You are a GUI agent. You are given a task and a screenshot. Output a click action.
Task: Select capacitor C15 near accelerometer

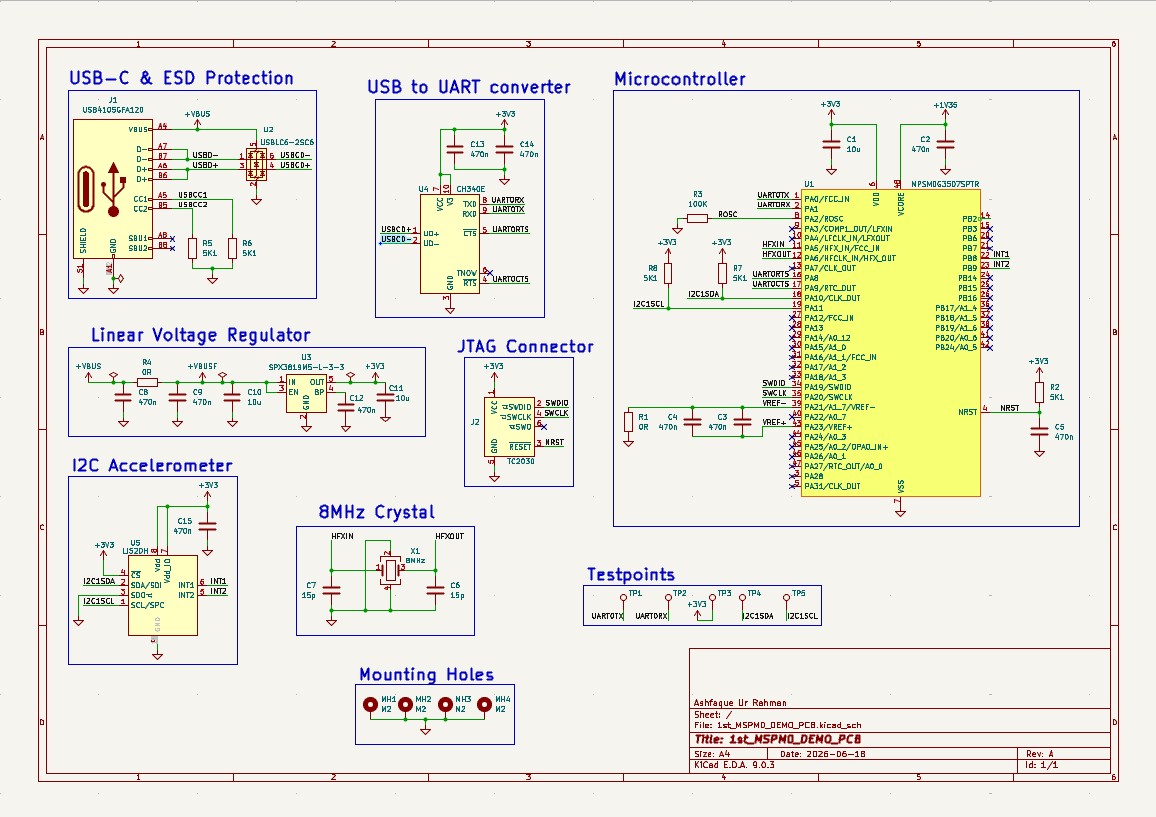click(x=208, y=526)
